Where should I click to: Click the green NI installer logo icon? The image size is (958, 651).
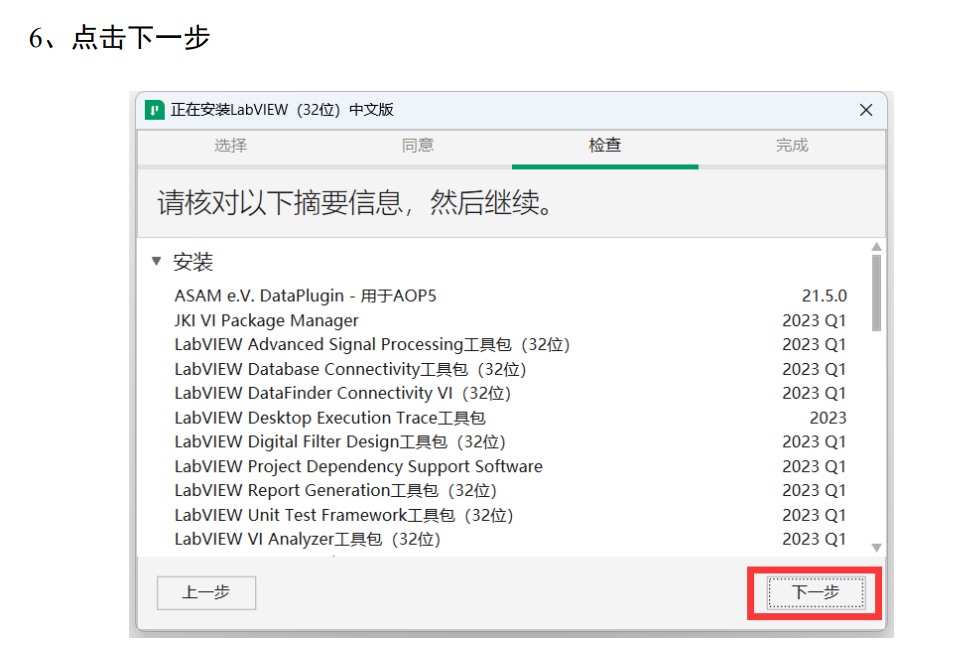[155, 110]
